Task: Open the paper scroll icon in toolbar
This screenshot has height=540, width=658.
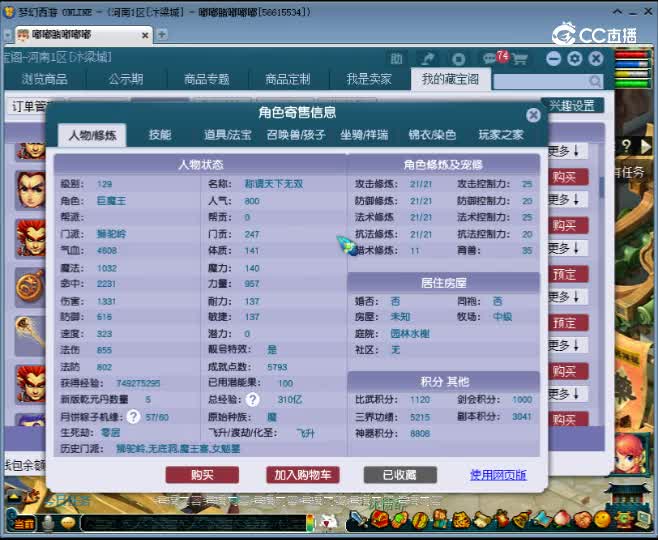Action: click(481, 520)
